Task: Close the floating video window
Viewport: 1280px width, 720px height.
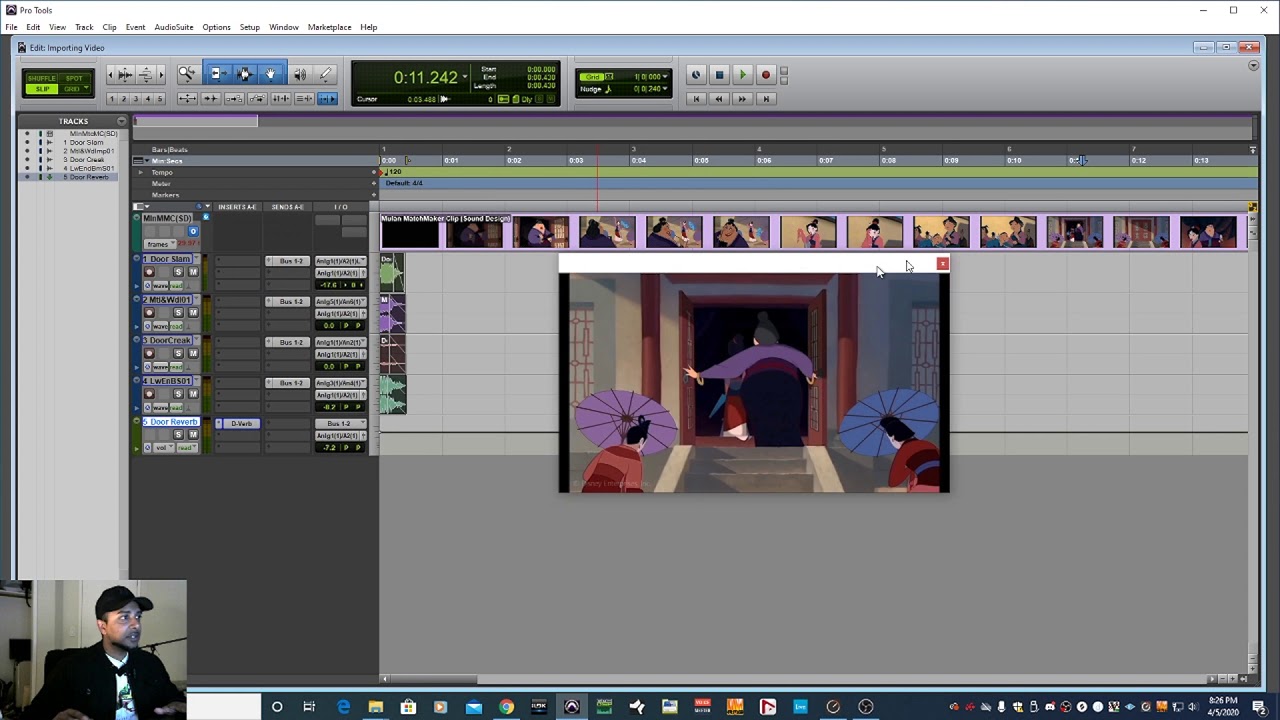Action: (942, 264)
